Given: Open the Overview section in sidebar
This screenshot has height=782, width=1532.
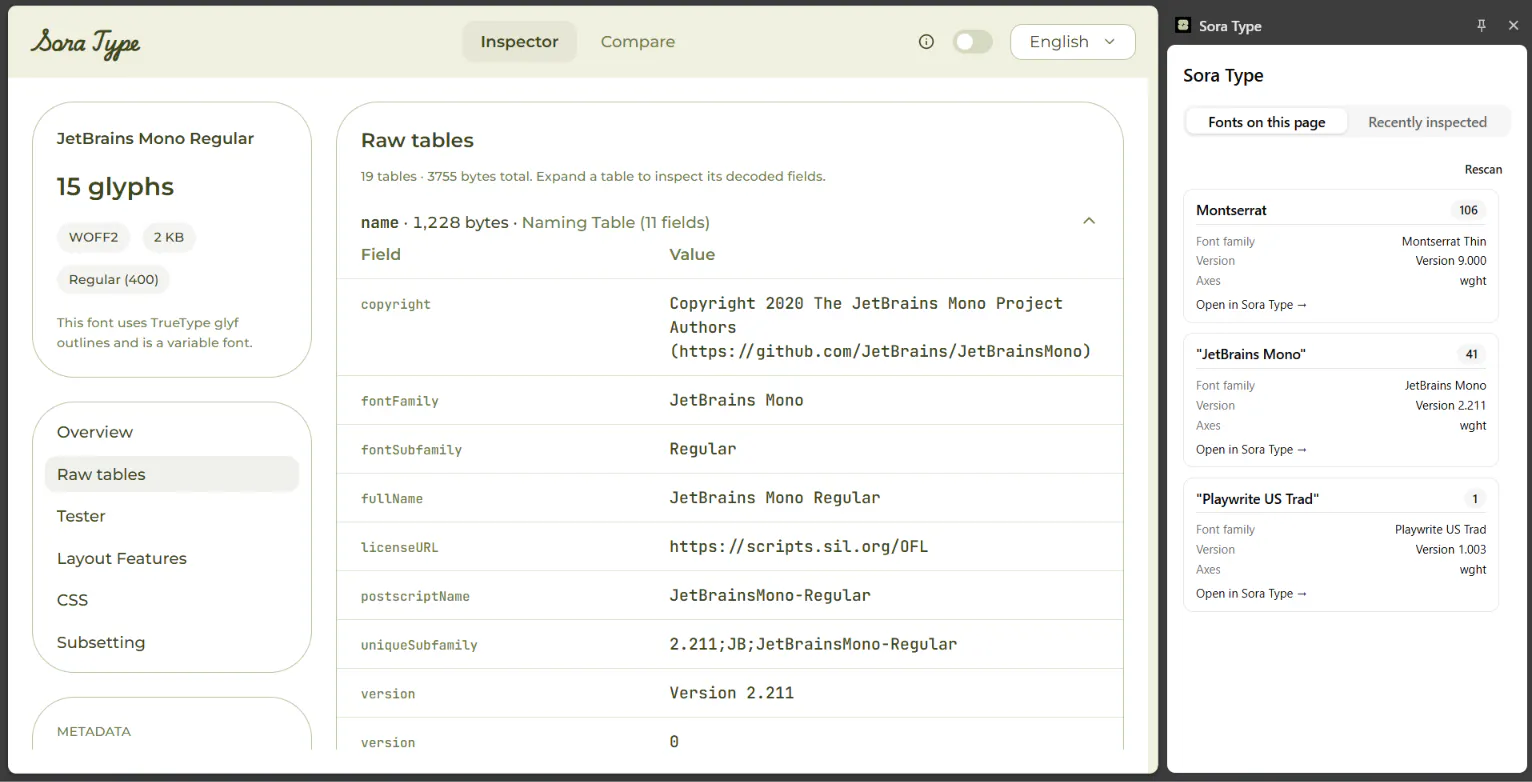Looking at the screenshot, I should pyautogui.click(x=172, y=432).
